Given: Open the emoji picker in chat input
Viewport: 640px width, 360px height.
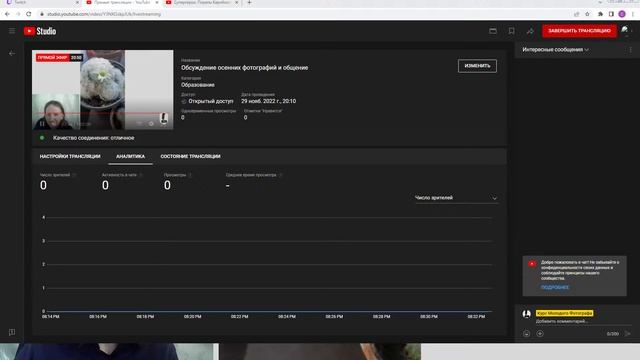Looking at the screenshot, I should 527,334.
